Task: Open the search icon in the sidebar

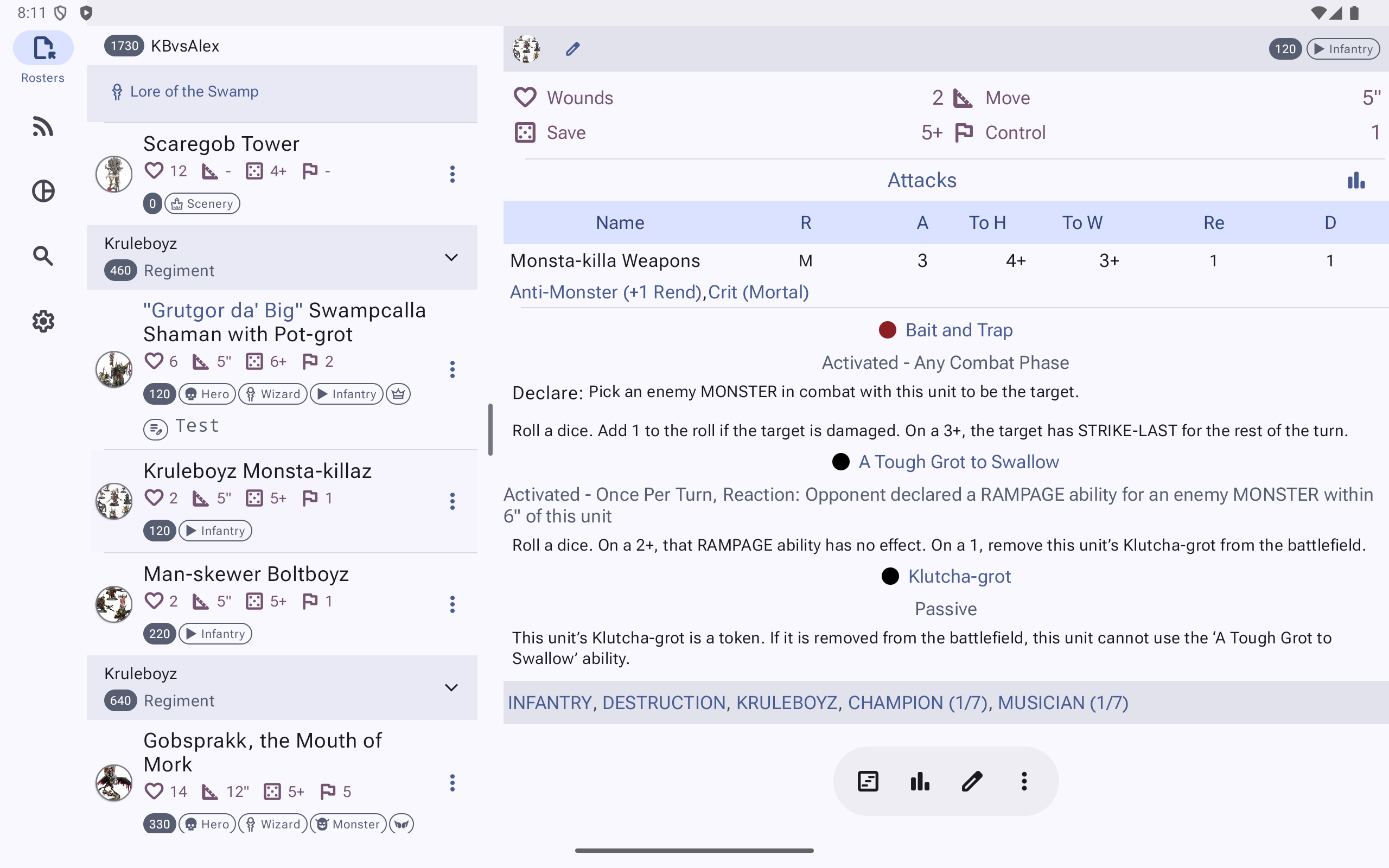Action: pos(43,256)
